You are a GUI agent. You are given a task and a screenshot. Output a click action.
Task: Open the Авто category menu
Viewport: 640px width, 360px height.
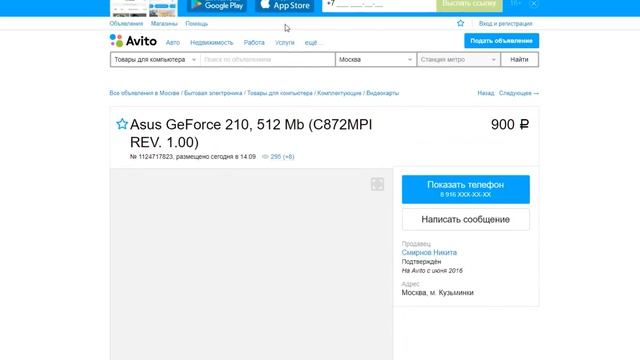point(173,42)
